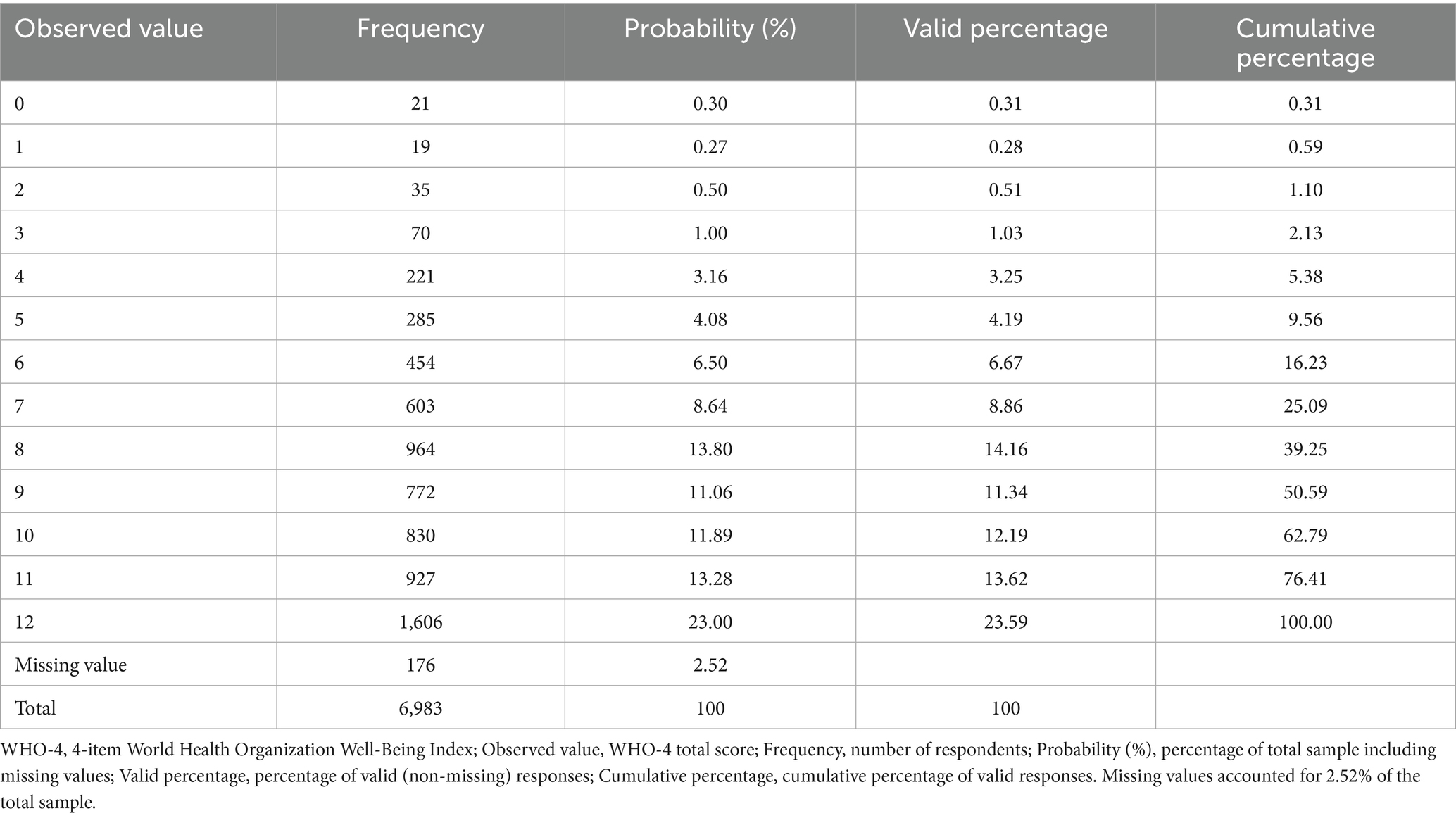Screen dimensions: 1456x818
Task: Select valid percentage 14.16 cell
Action: click(1005, 449)
